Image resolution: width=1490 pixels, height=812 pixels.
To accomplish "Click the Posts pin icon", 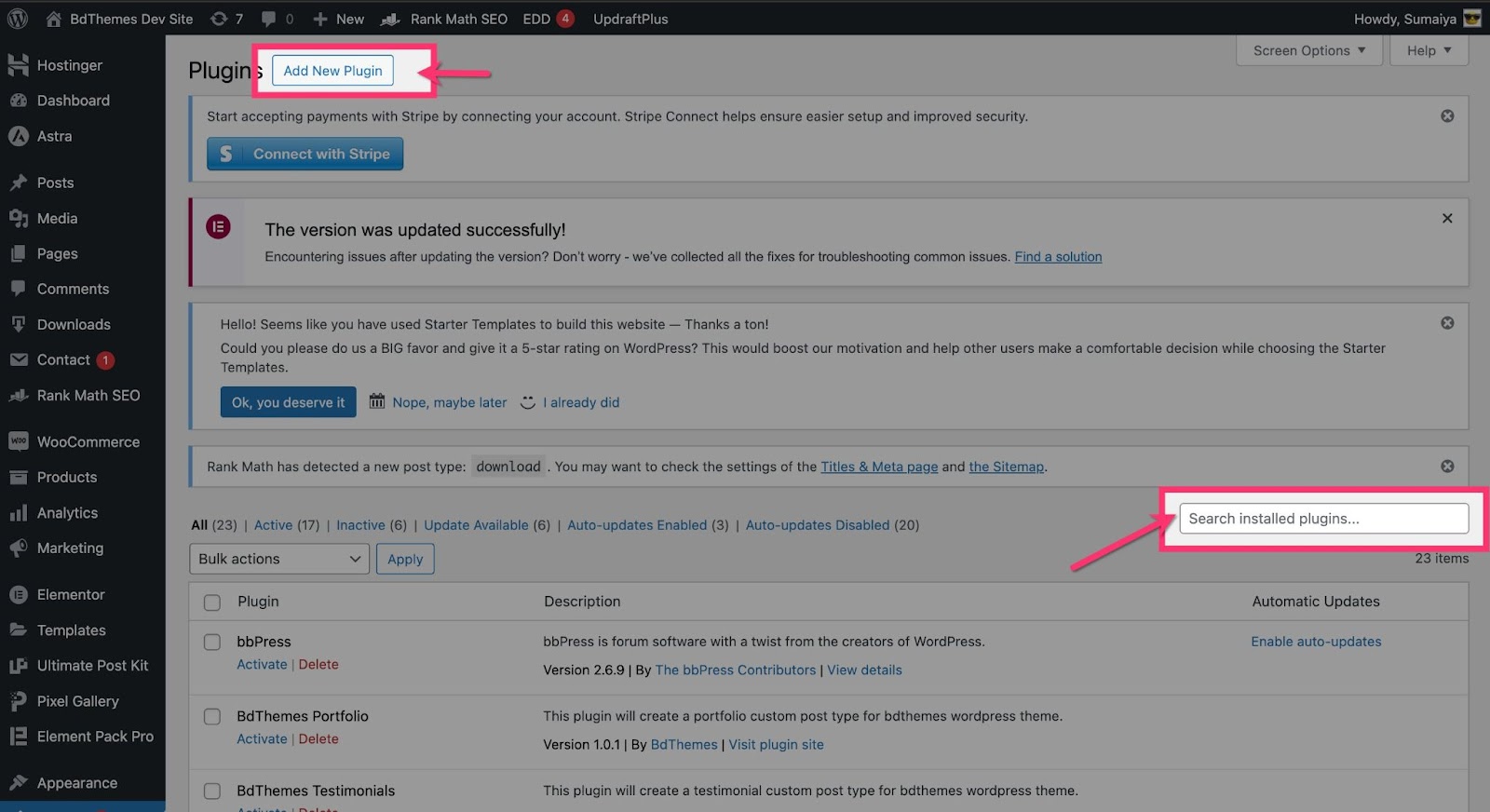I will [x=18, y=183].
